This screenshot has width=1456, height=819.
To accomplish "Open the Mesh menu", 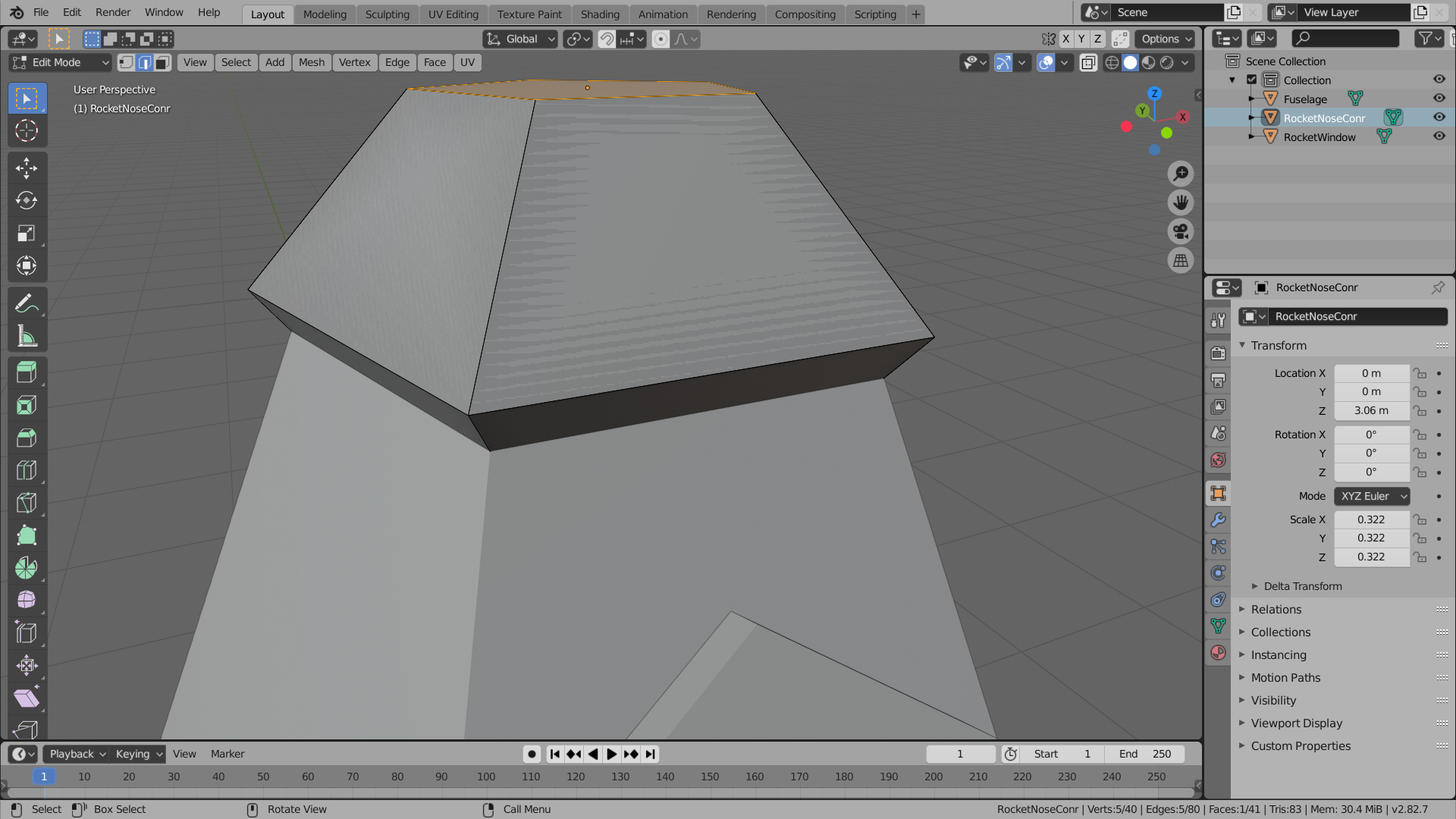I will [311, 63].
